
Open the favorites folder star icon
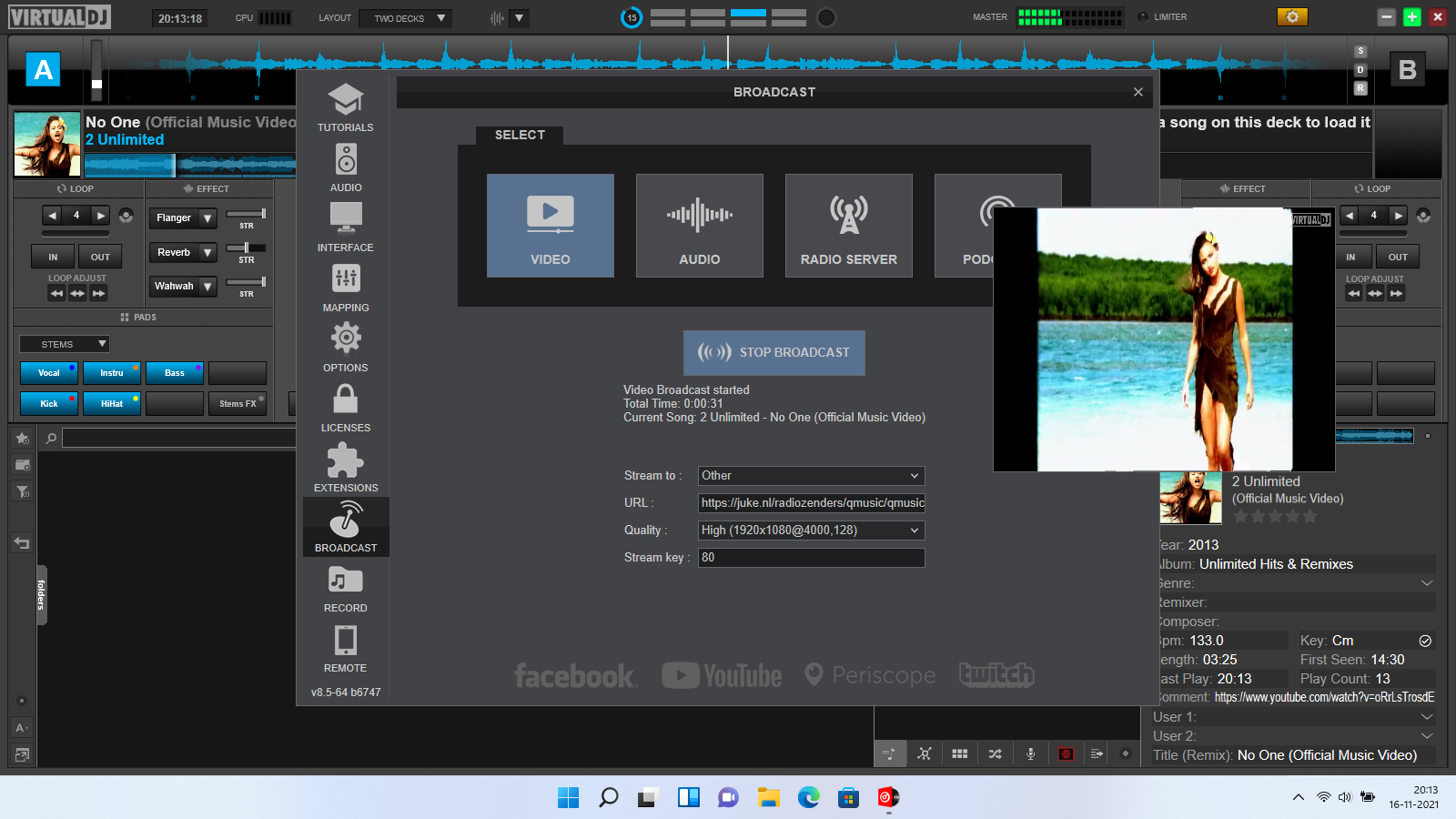click(23, 439)
